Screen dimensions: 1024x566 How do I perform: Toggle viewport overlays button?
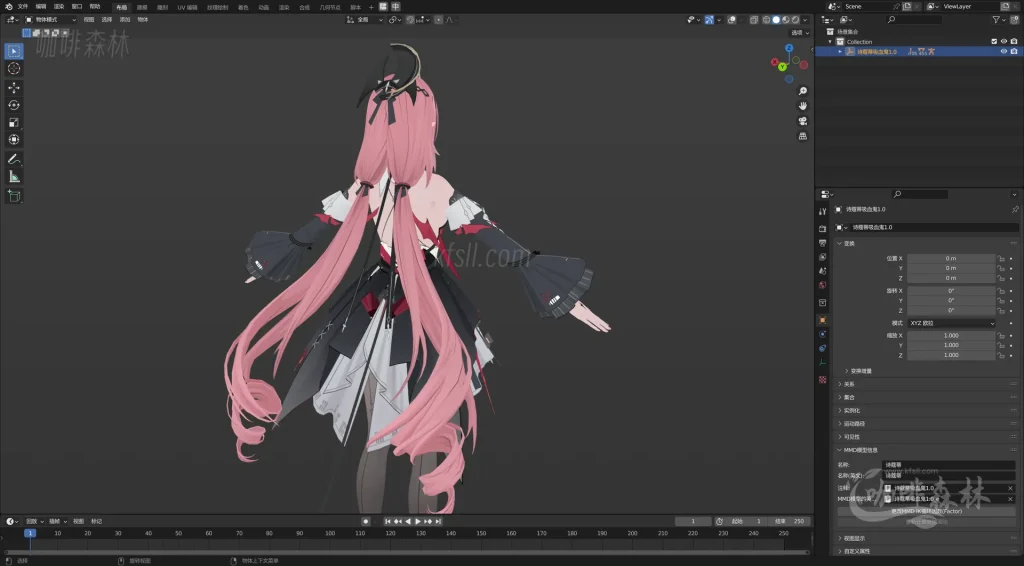731,20
